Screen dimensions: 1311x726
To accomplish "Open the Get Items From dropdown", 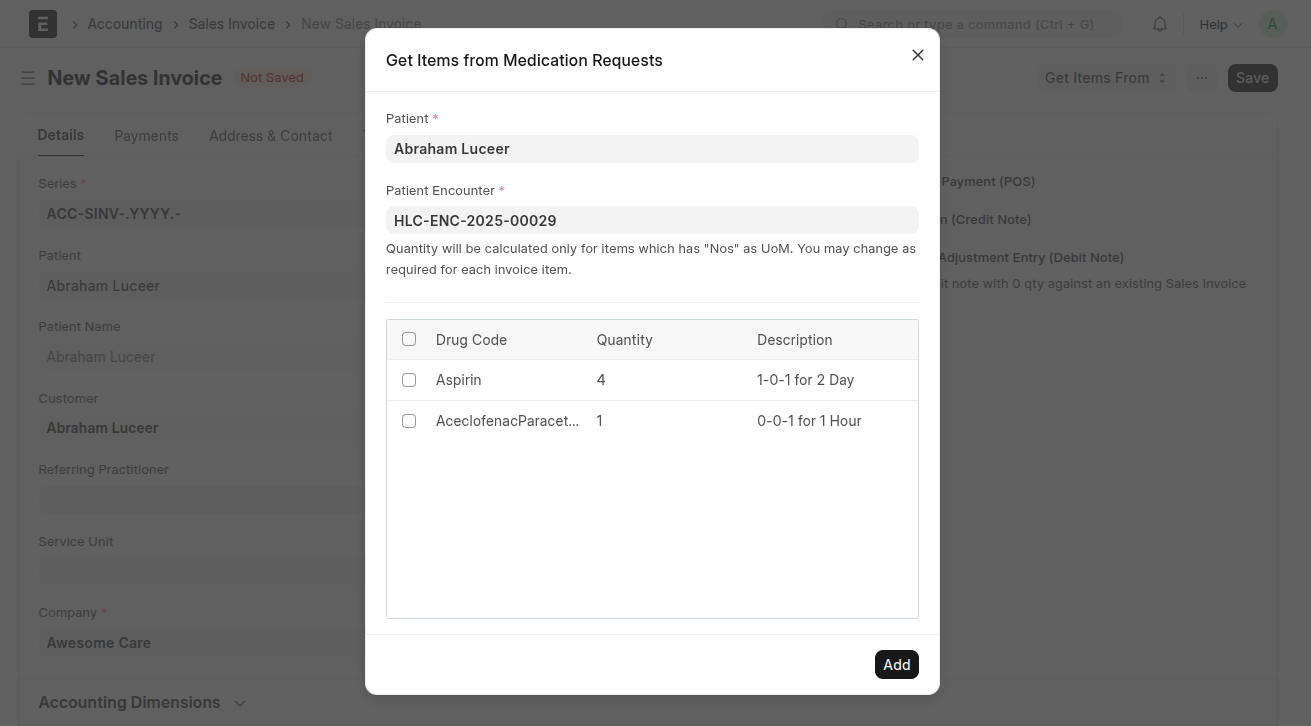I will pos(1106,78).
